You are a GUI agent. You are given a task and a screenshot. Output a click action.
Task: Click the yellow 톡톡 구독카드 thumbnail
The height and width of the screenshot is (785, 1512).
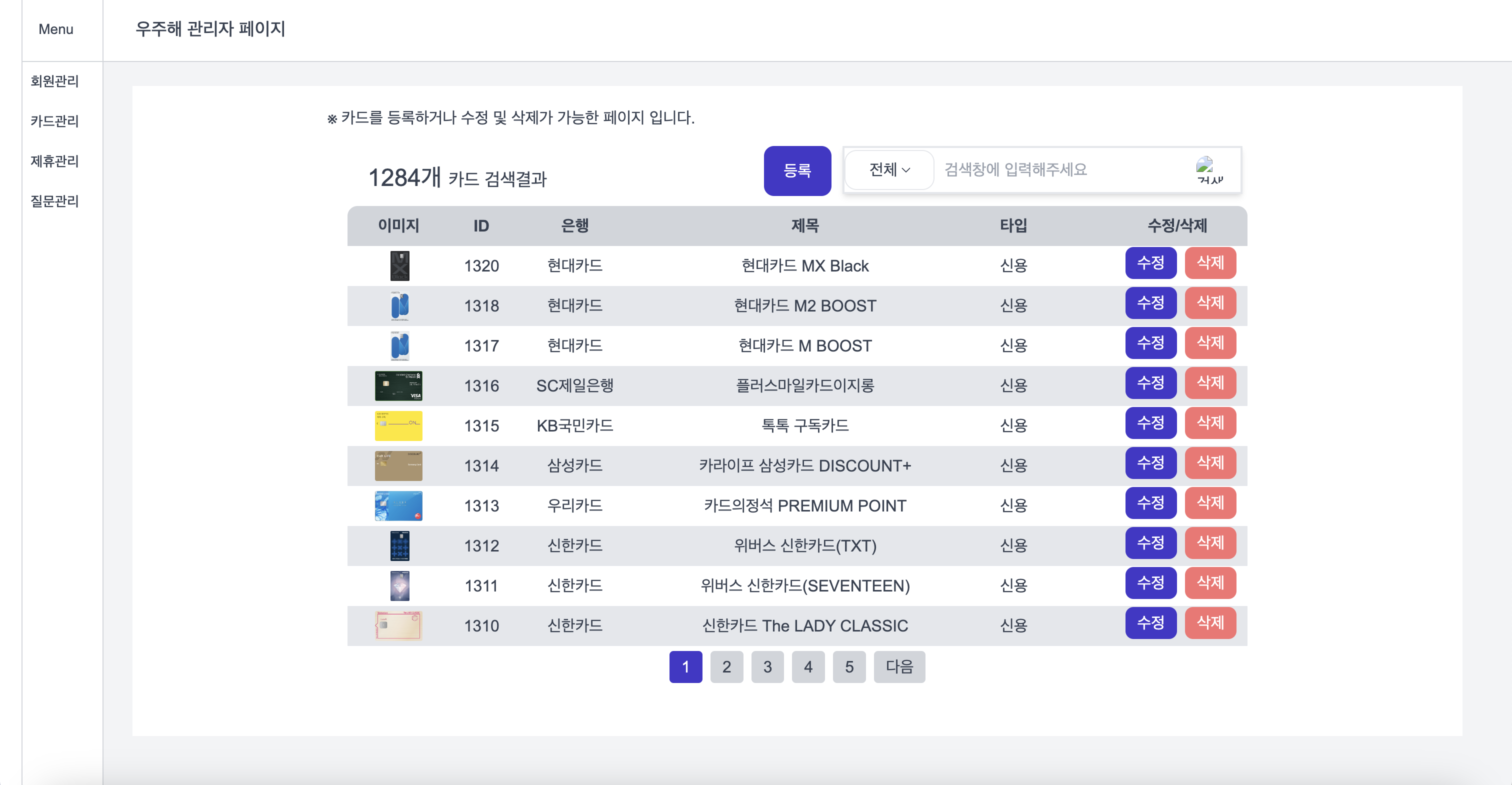click(x=398, y=425)
